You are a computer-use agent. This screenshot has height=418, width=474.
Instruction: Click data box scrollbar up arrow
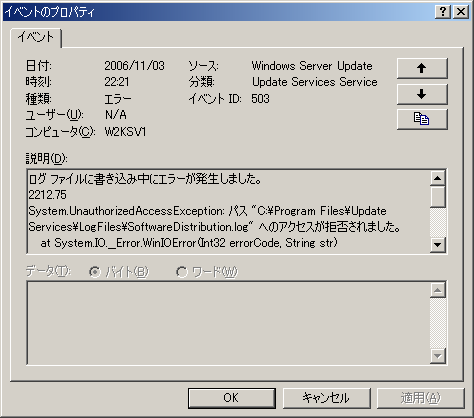click(438, 290)
